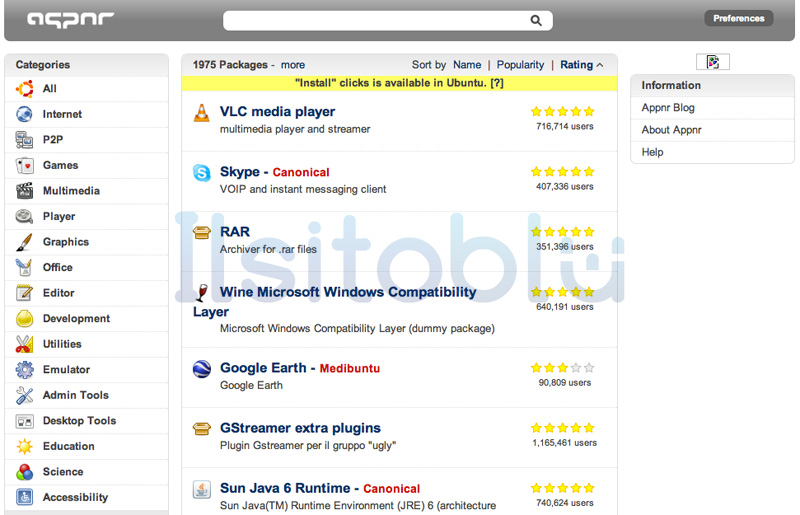800x515 pixels.
Task: Click the Wine glass icon
Action: click(201, 292)
